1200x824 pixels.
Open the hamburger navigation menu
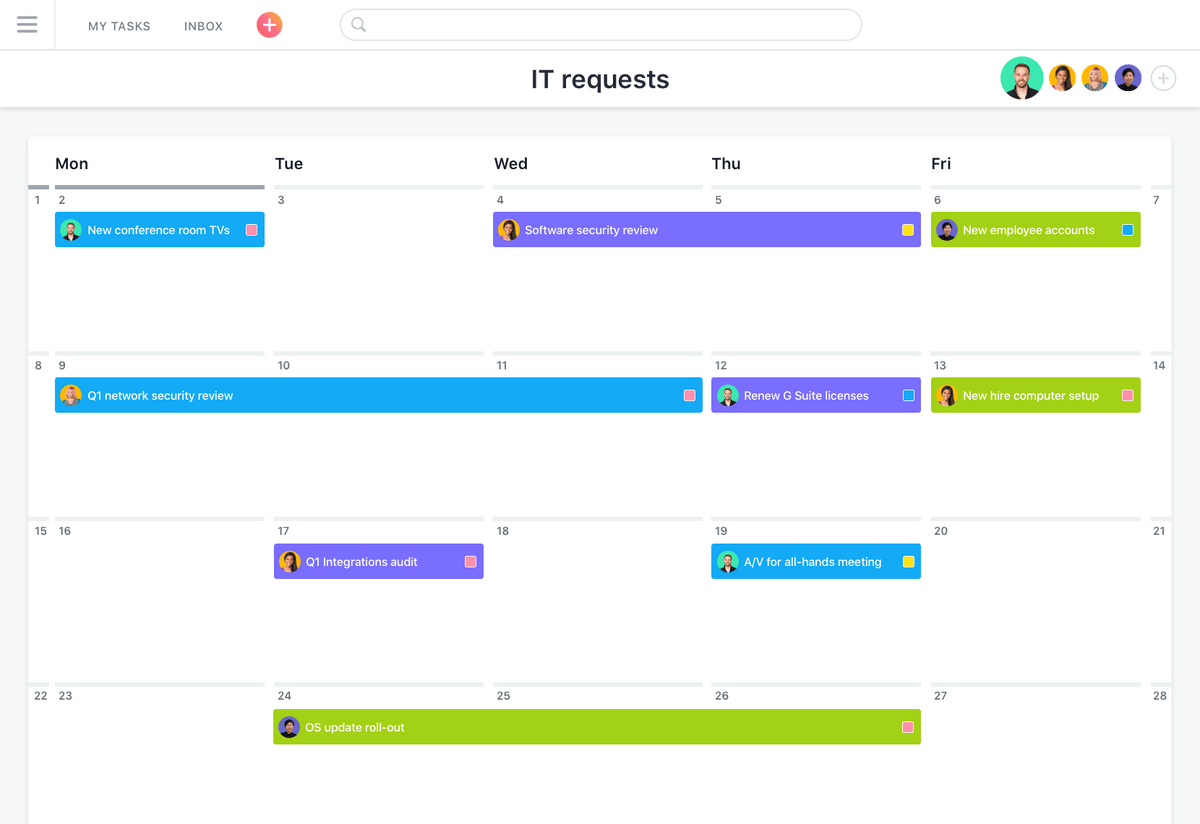[x=27, y=25]
